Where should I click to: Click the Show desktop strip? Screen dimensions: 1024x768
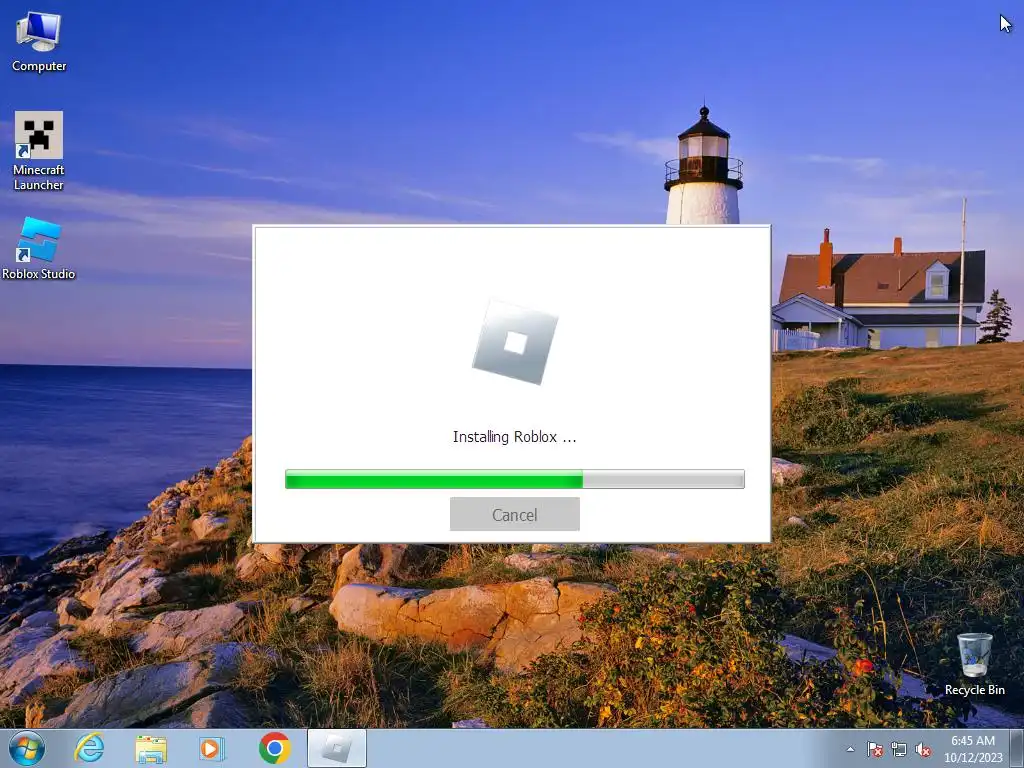click(x=1017, y=749)
